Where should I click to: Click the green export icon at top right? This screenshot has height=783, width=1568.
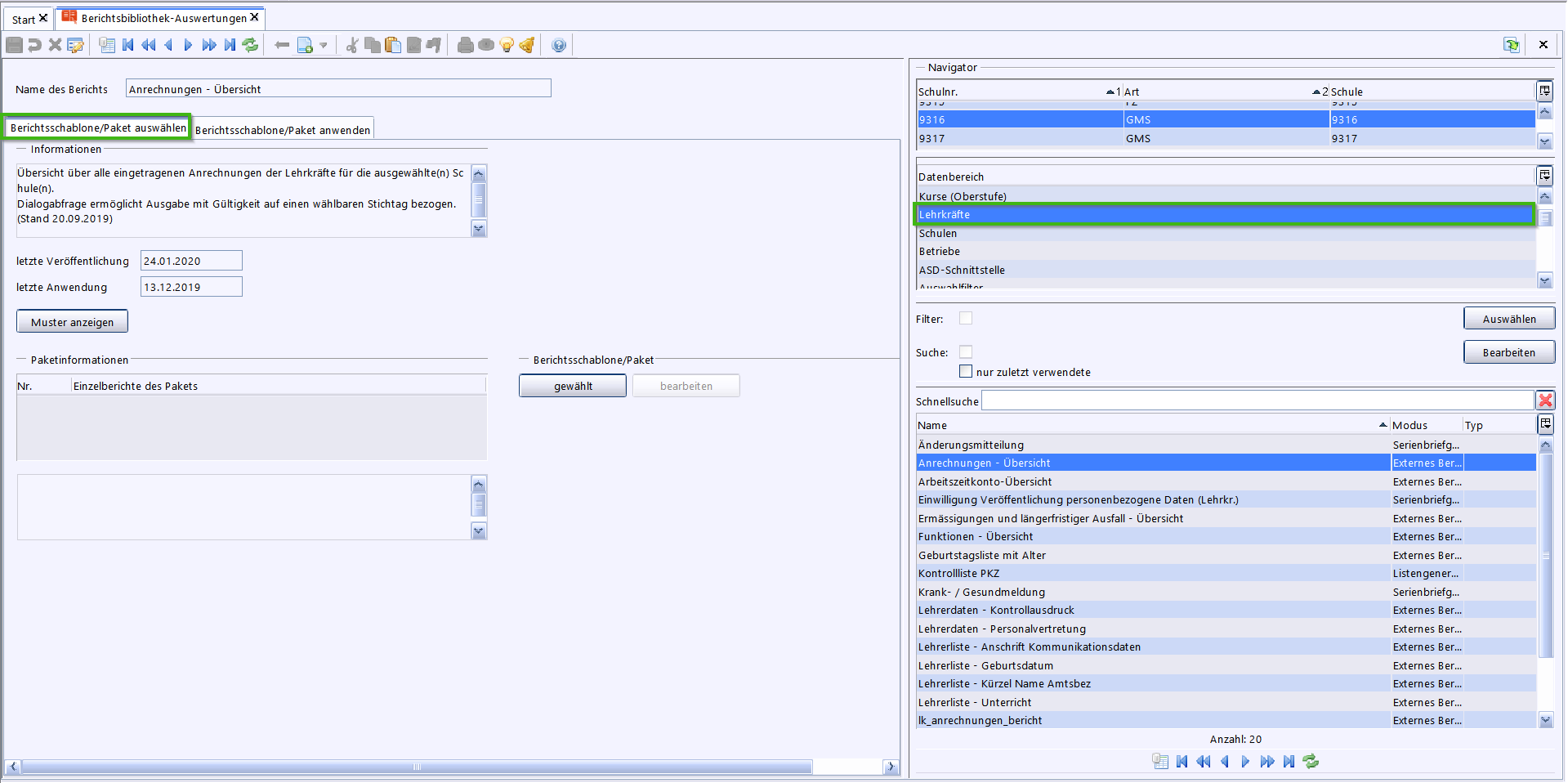[1512, 45]
